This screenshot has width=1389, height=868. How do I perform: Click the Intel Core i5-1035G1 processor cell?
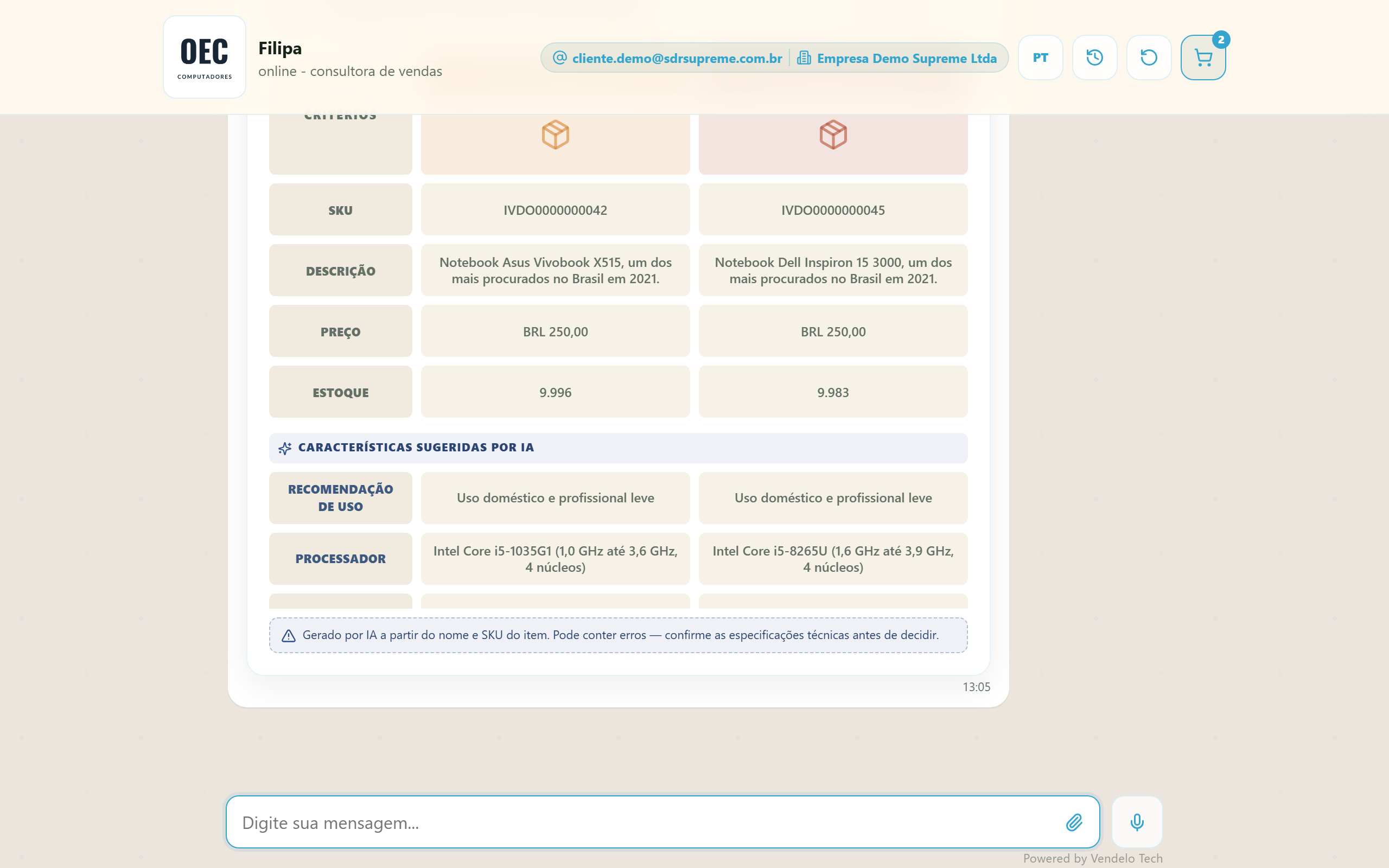(555, 559)
